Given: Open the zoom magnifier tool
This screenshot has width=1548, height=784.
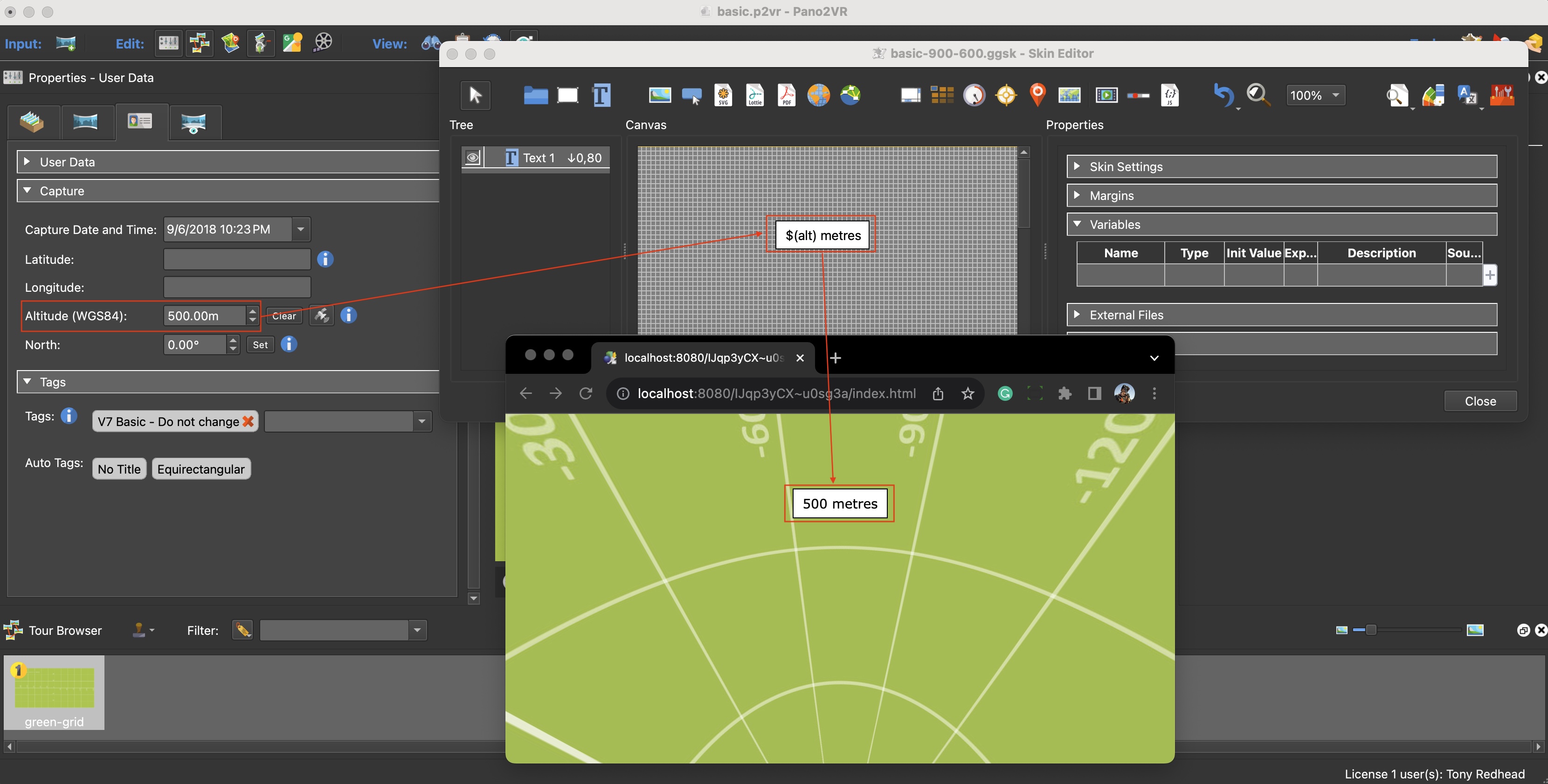Looking at the screenshot, I should (1258, 95).
